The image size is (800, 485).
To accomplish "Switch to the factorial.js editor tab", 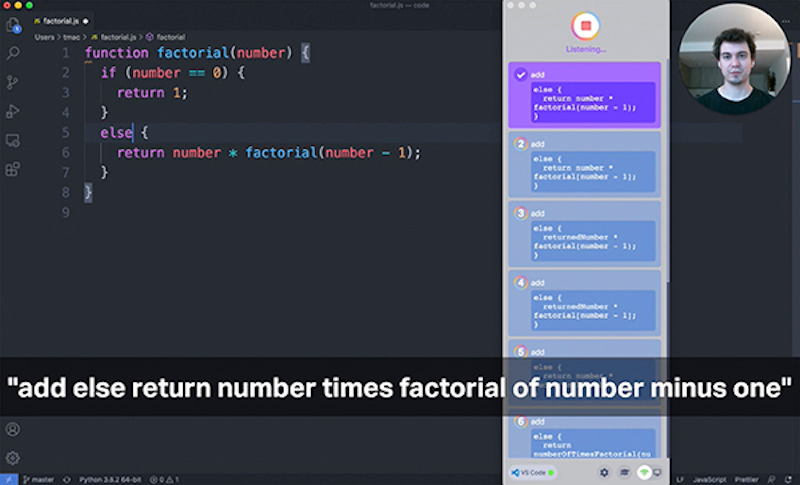I will click(62, 20).
